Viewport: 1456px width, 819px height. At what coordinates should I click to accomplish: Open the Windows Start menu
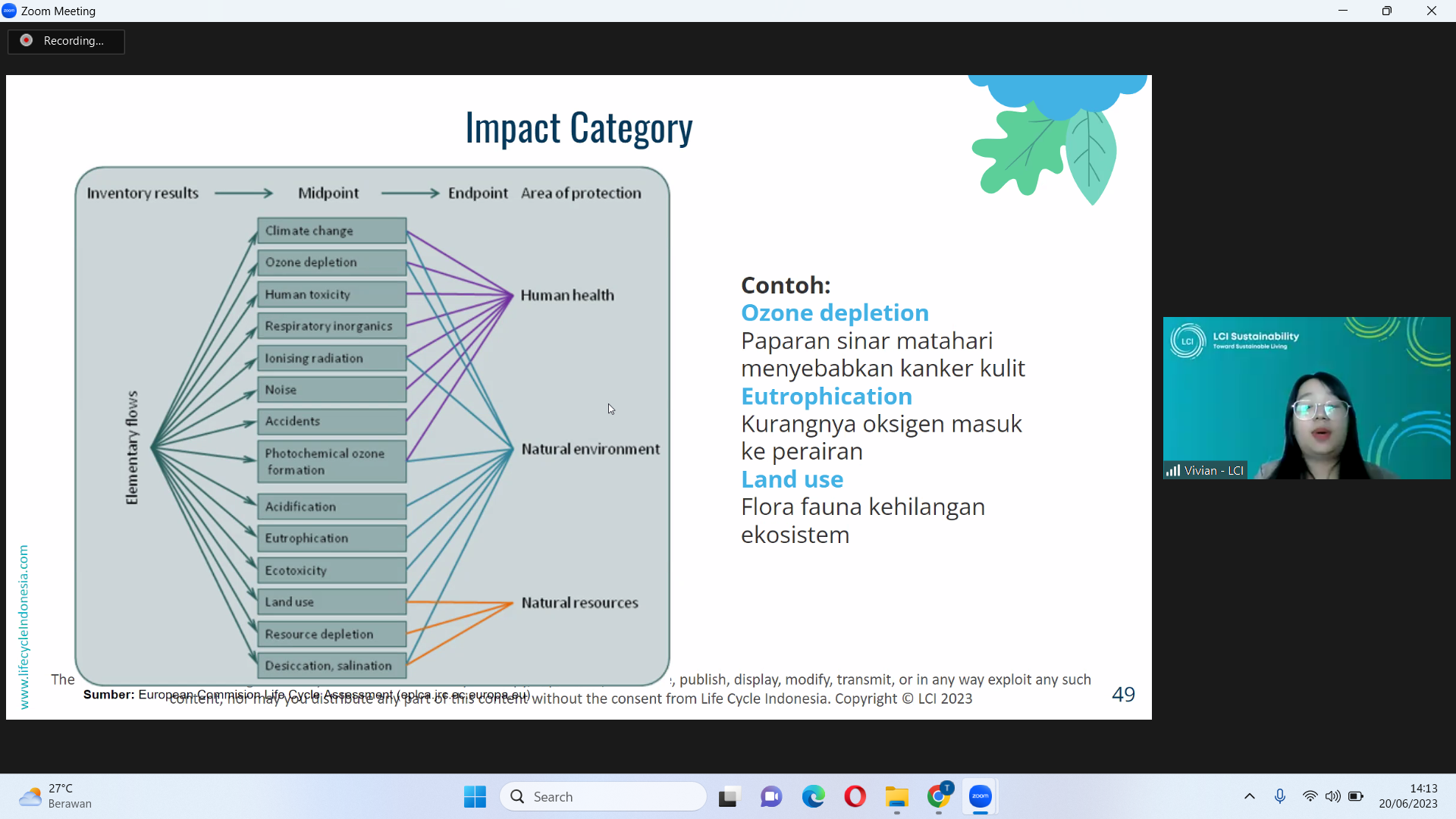pyautogui.click(x=475, y=797)
